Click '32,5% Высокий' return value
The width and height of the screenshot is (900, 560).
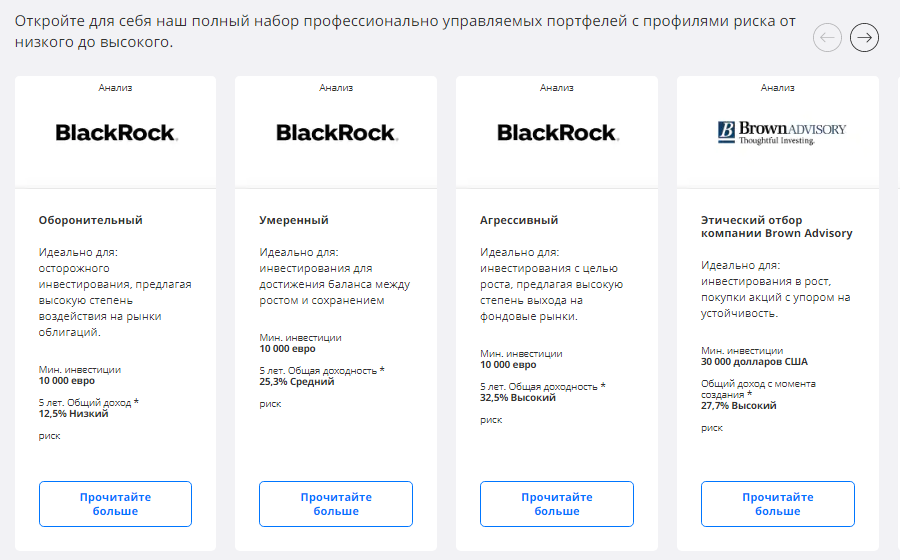pyautogui.click(x=518, y=398)
